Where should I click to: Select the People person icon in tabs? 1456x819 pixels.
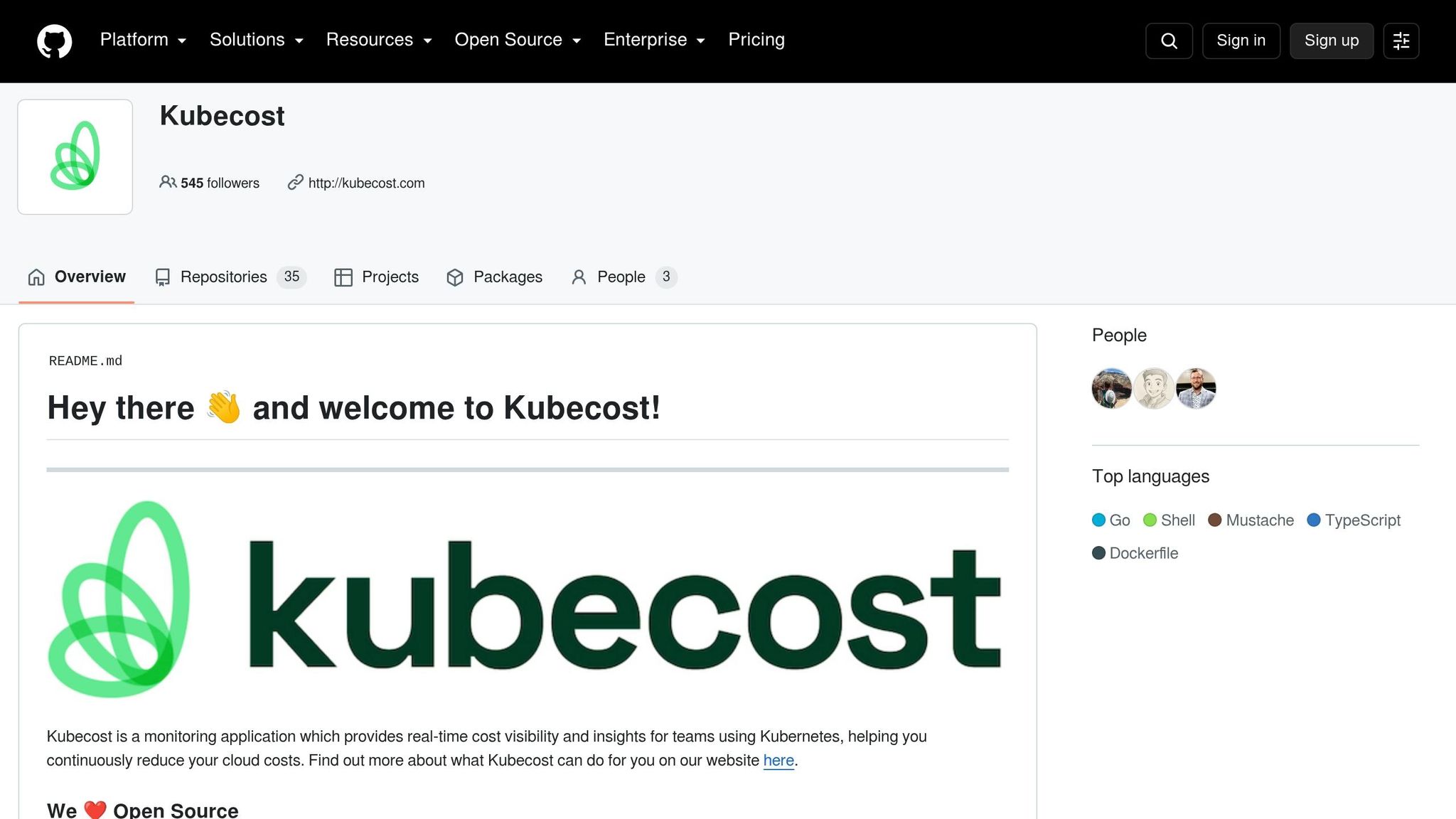point(579,277)
